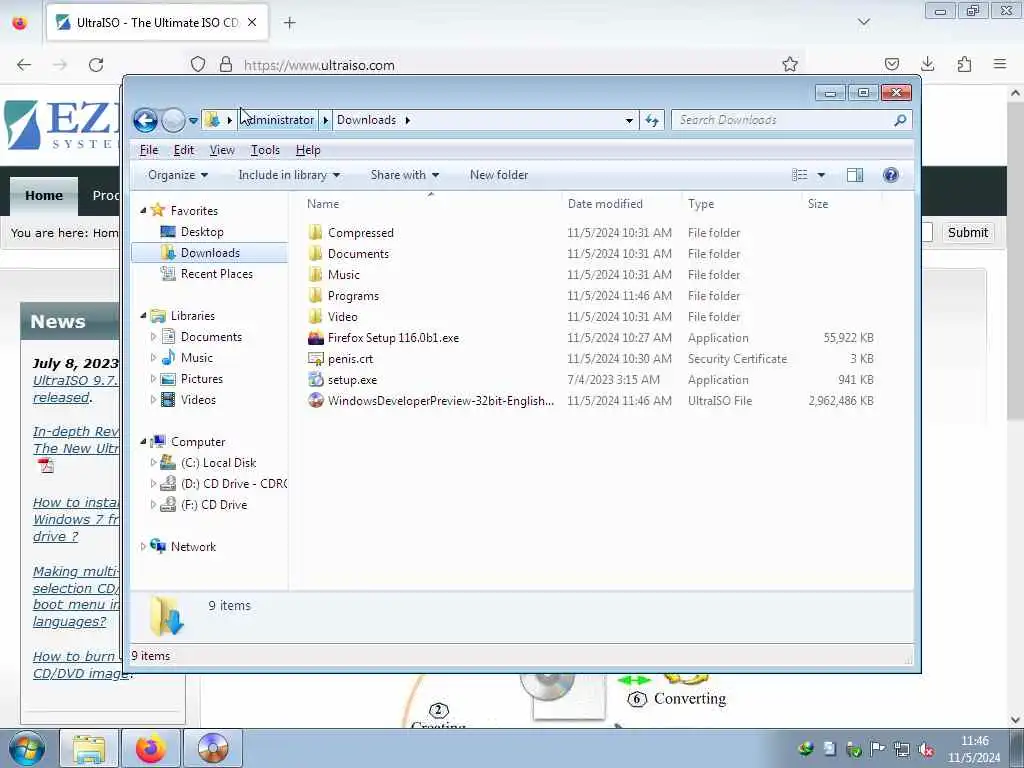
Task: Click the Windows Start orb
Action: coord(26,748)
